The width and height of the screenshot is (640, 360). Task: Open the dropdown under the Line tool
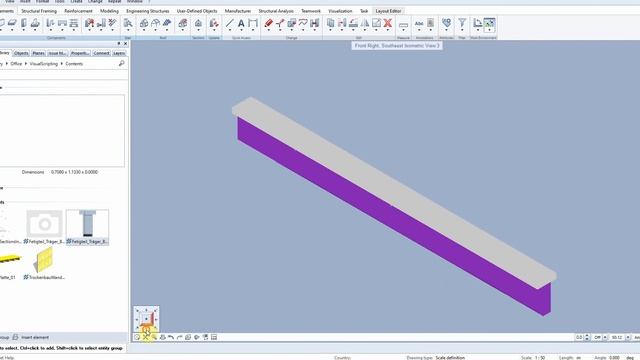point(230,31)
